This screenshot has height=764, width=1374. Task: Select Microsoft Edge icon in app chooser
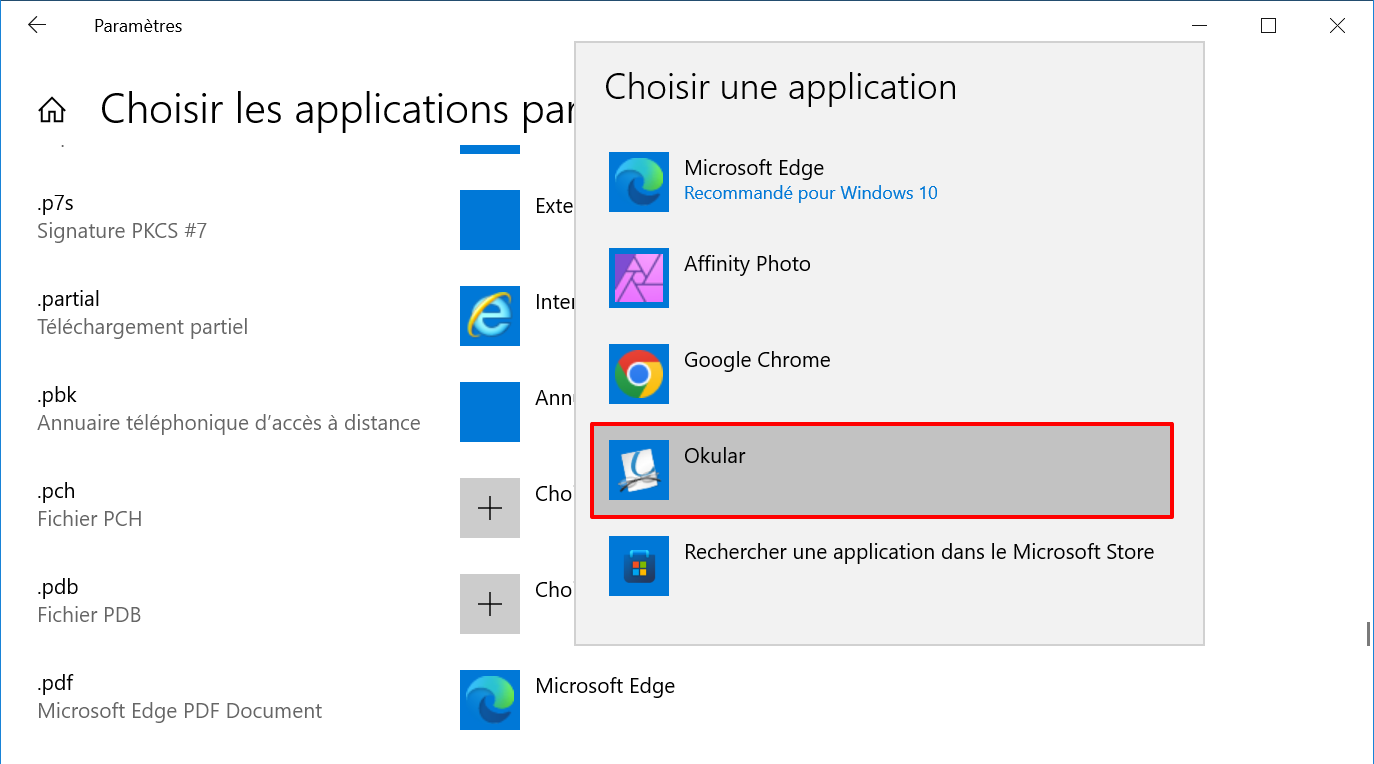pyautogui.click(x=639, y=182)
